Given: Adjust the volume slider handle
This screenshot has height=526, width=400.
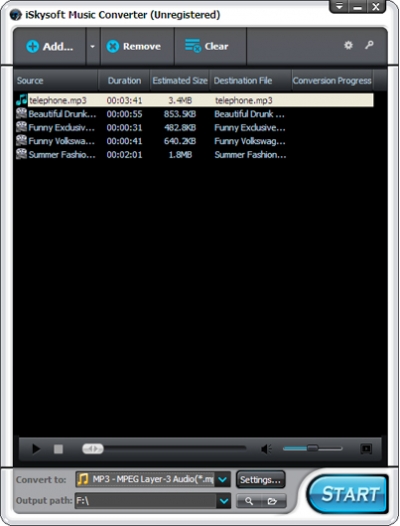Looking at the screenshot, I should [312, 448].
